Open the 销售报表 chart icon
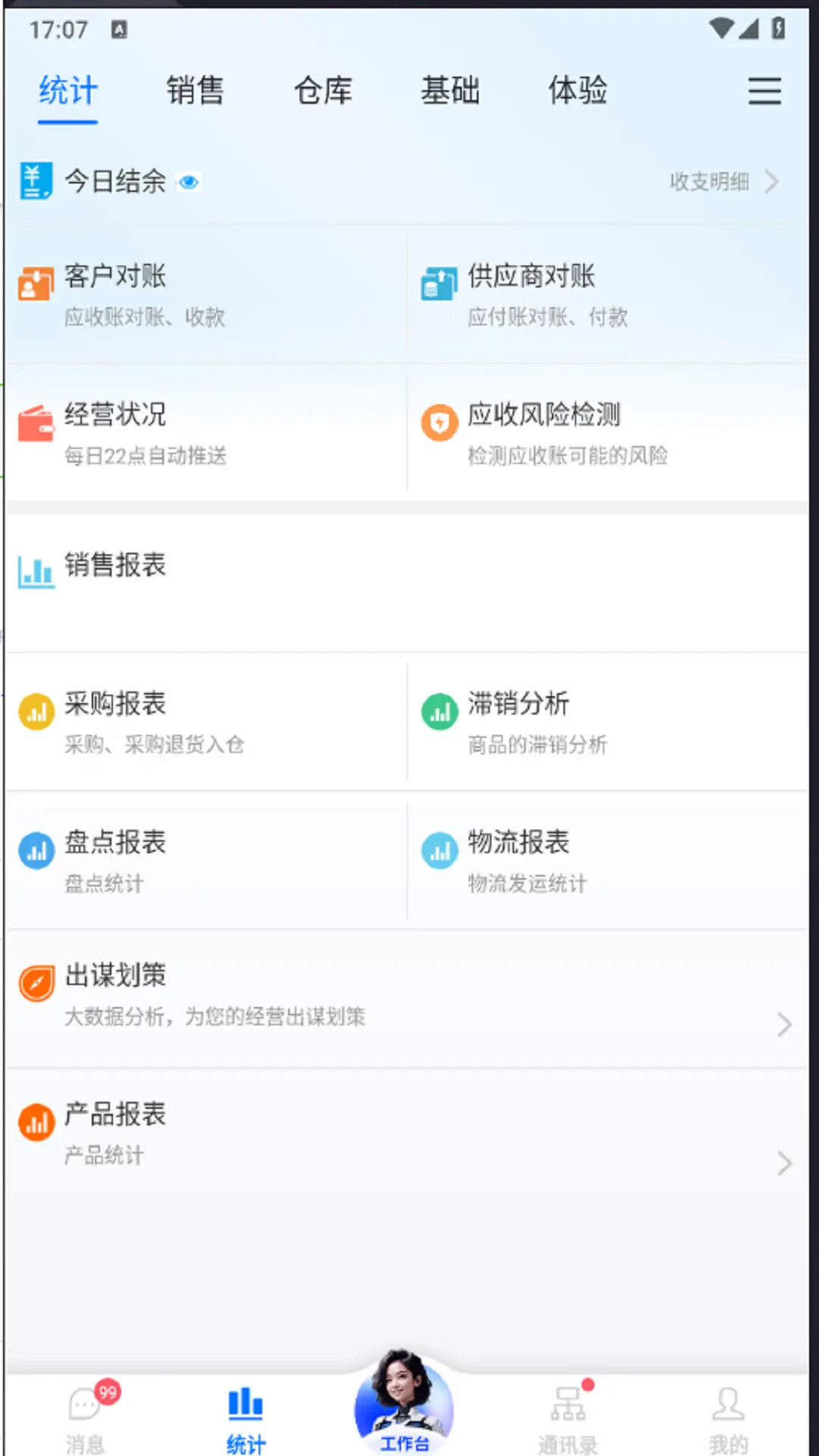Viewport: 819px width, 1456px height. click(x=36, y=572)
